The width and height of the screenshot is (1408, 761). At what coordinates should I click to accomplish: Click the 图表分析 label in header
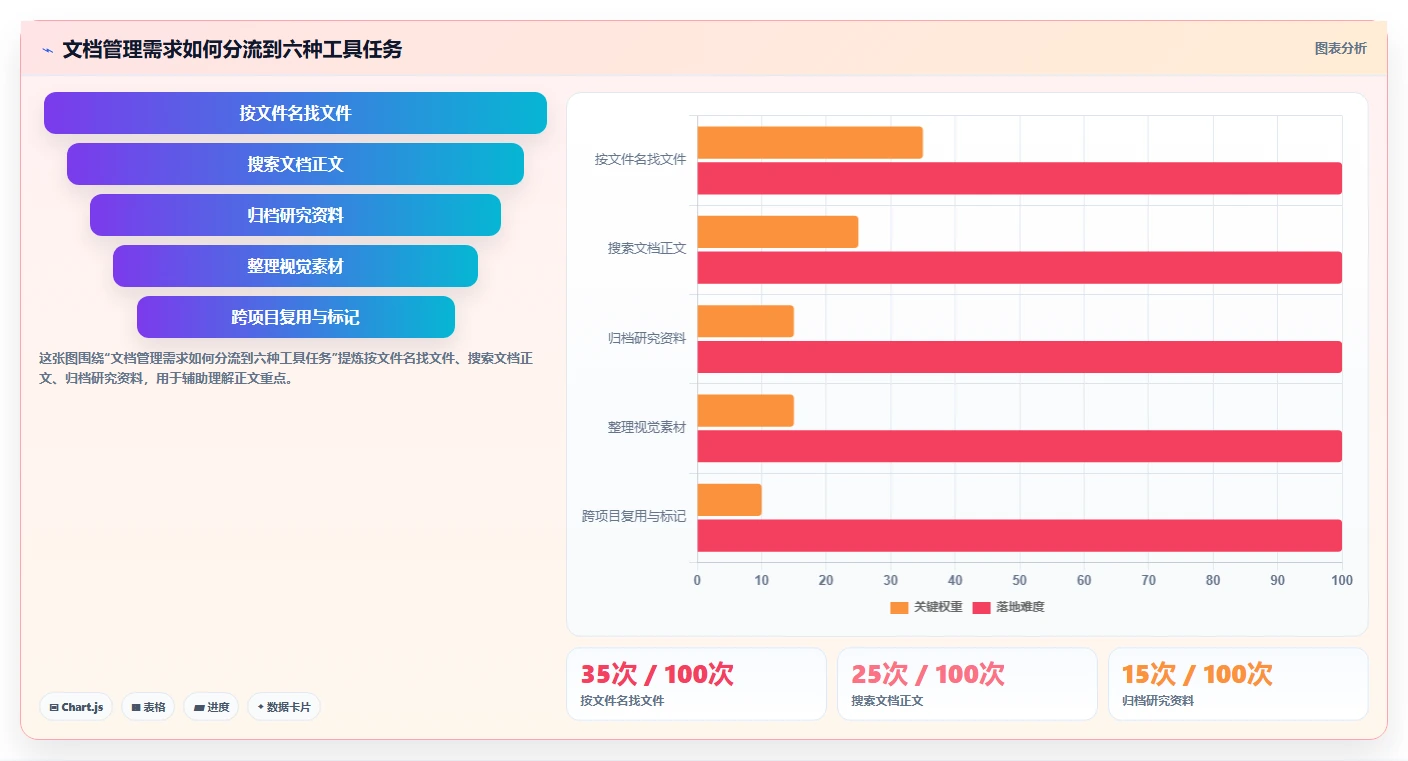click(x=1340, y=48)
